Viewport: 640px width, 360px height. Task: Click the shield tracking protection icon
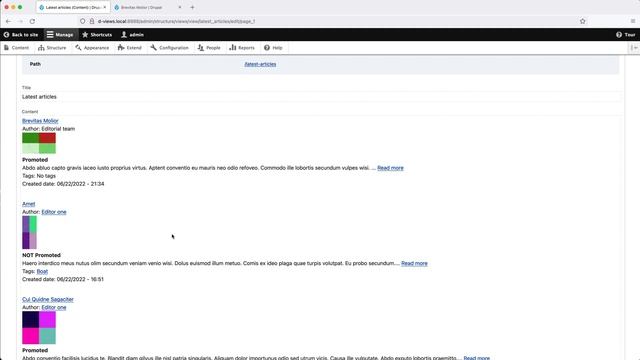[83, 21]
